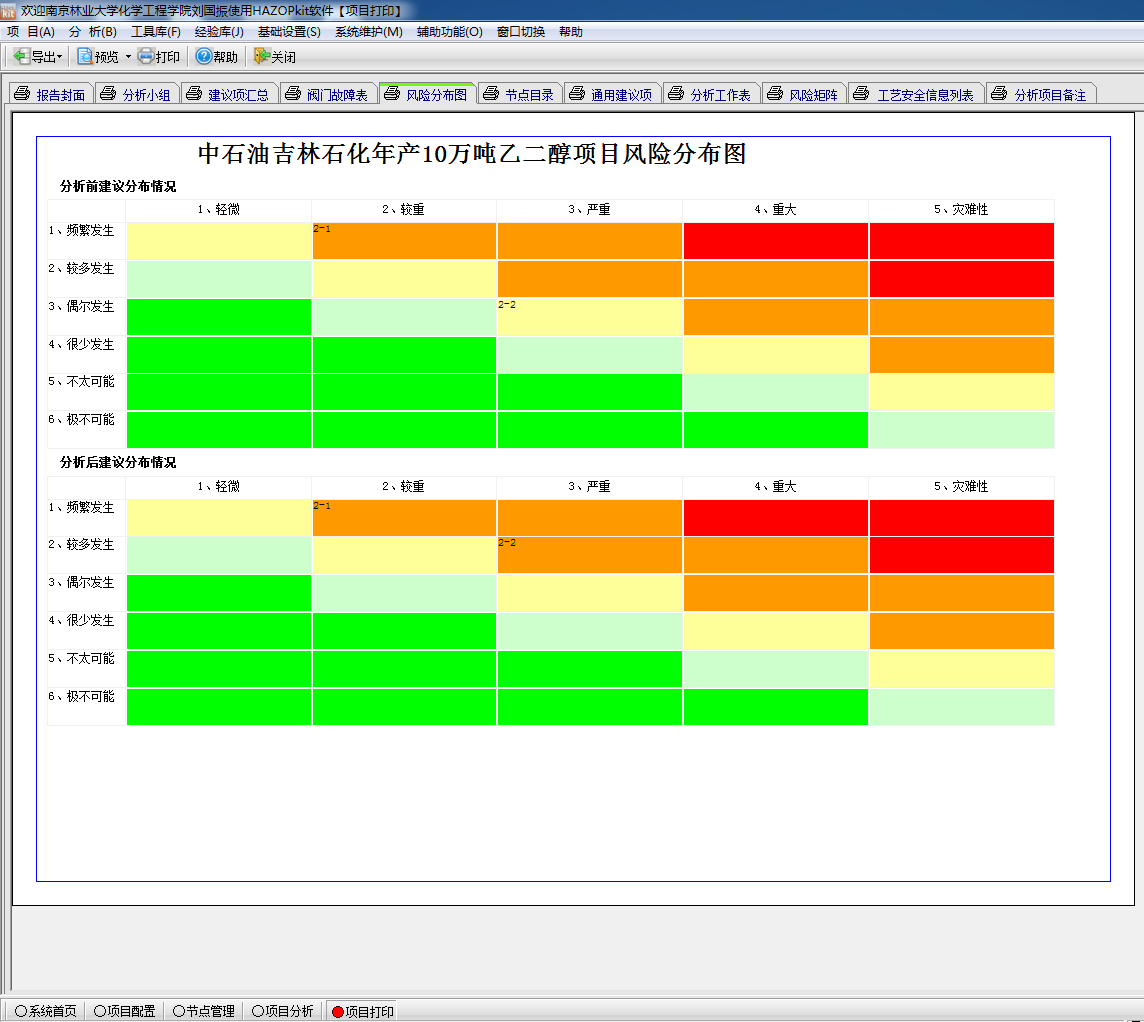Click printer icon on 分析小组 tab

[108, 93]
